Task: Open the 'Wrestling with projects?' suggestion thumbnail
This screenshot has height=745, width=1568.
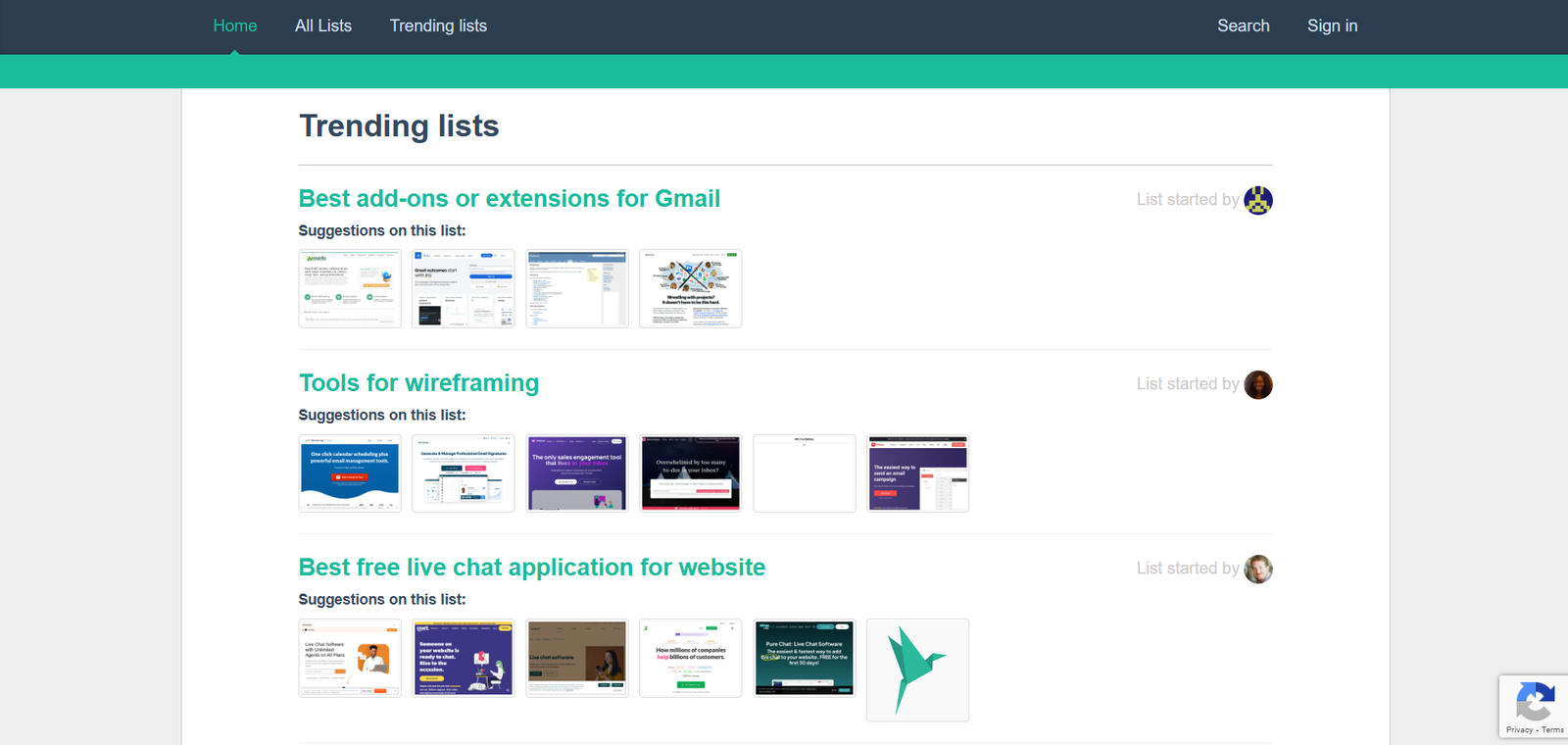Action: (690, 288)
